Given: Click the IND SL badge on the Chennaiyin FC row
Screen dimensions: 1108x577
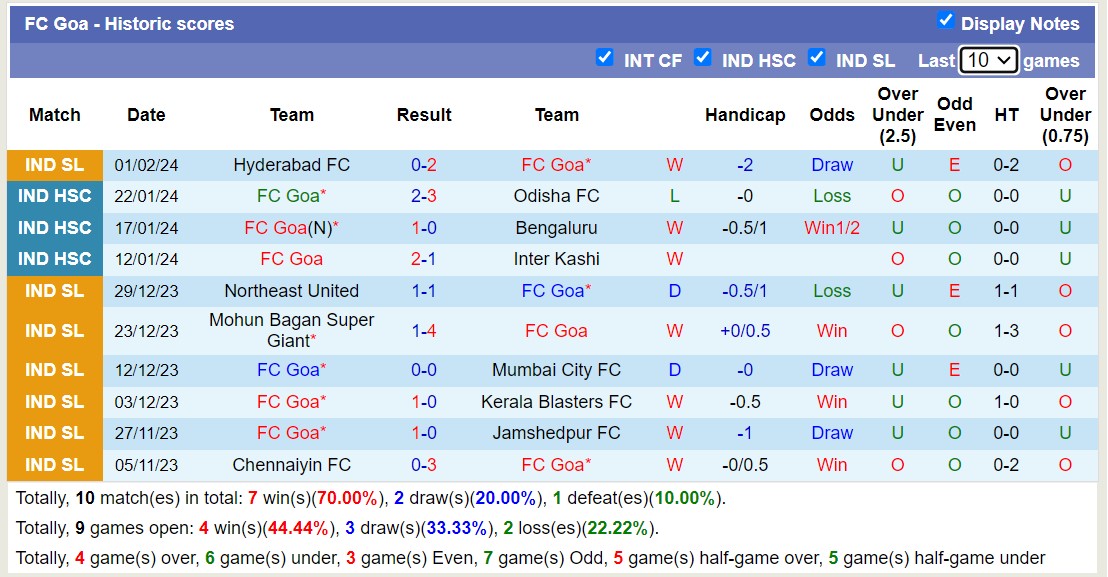Looking at the screenshot, I should (x=55, y=464).
